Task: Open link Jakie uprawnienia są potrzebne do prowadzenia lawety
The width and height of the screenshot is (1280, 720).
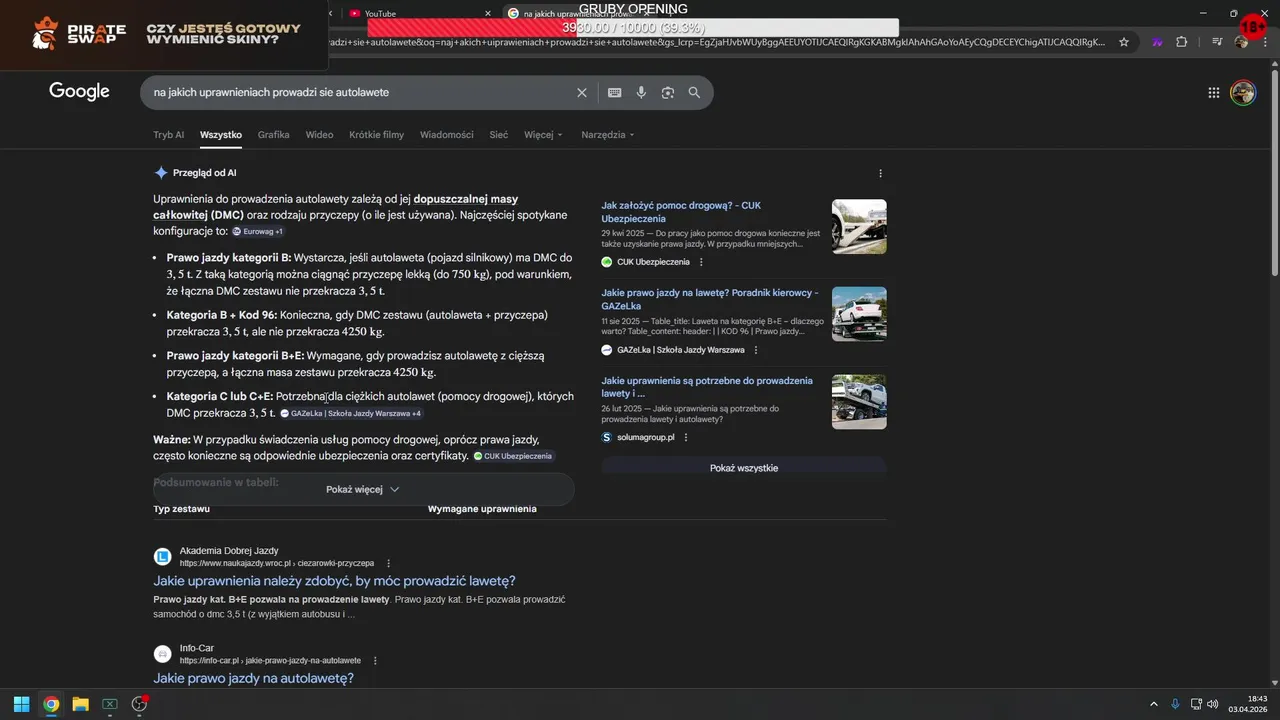Action: click(x=707, y=387)
